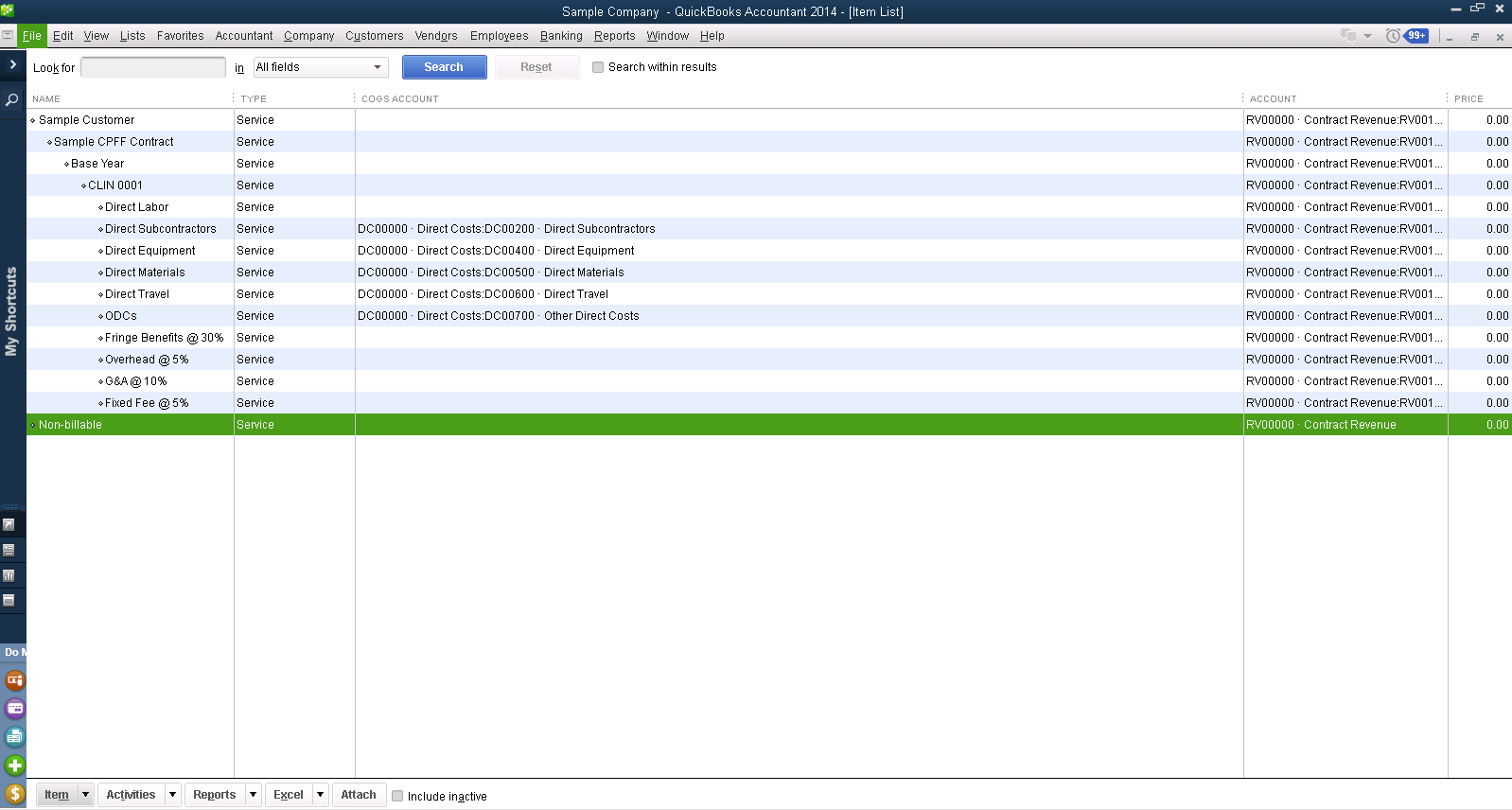Viewport: 1512px width, 810px height.
Task: Select the Direct Materials item
Action: (769, 273)
